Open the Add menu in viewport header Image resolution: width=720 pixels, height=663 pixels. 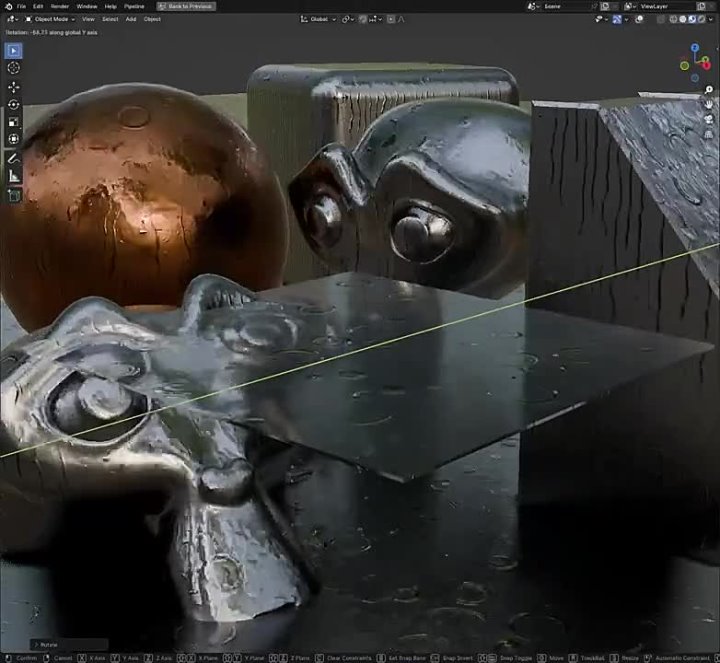click(x=131, y=19)
